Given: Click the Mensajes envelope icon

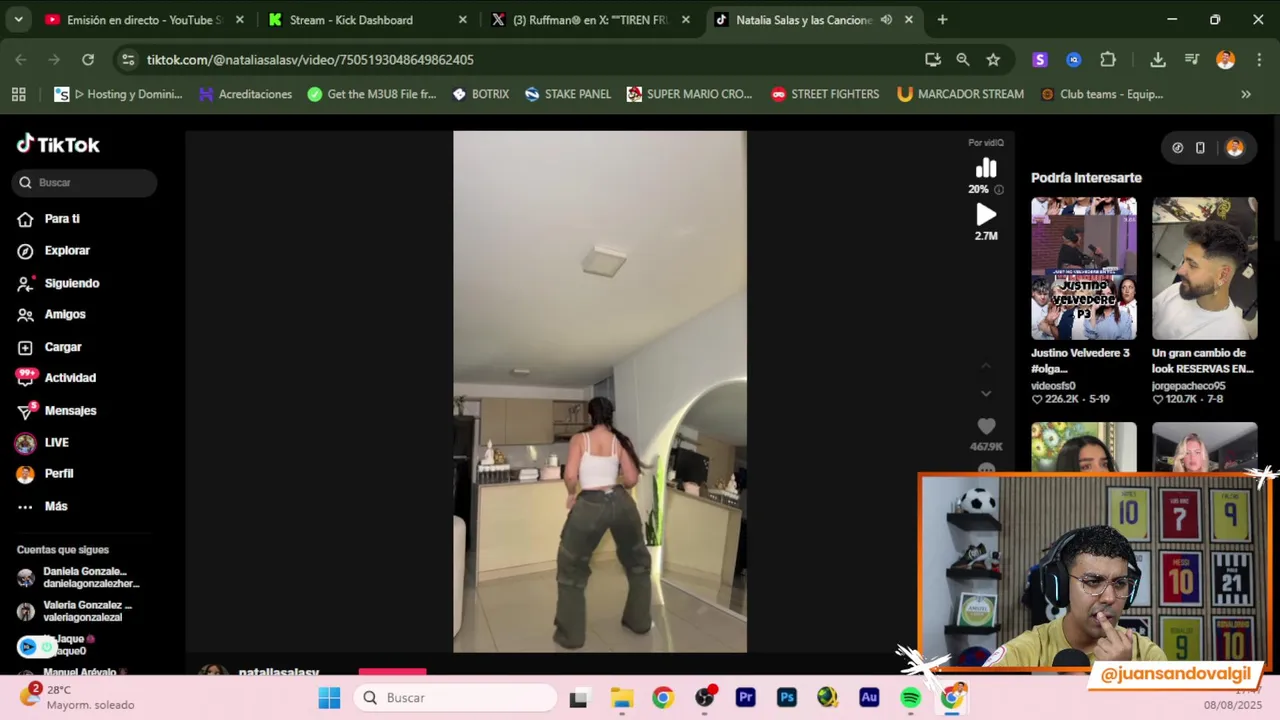Looking at the screenshot, I should click(26, 411).
